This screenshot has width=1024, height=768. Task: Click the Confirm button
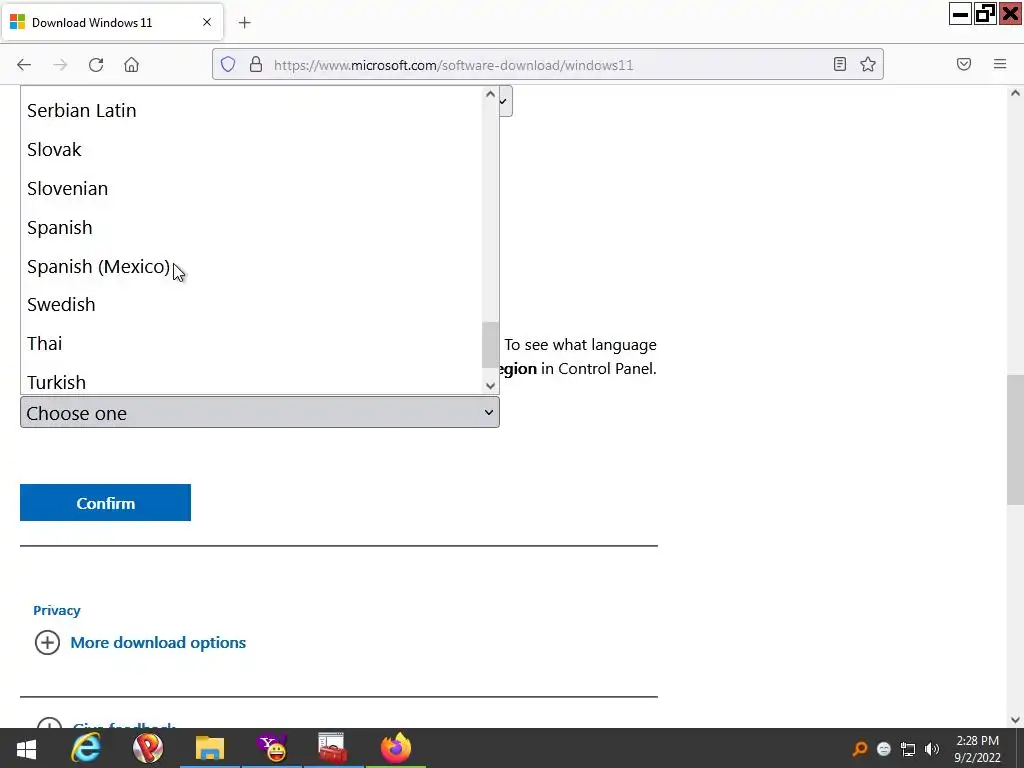(105, 503)
